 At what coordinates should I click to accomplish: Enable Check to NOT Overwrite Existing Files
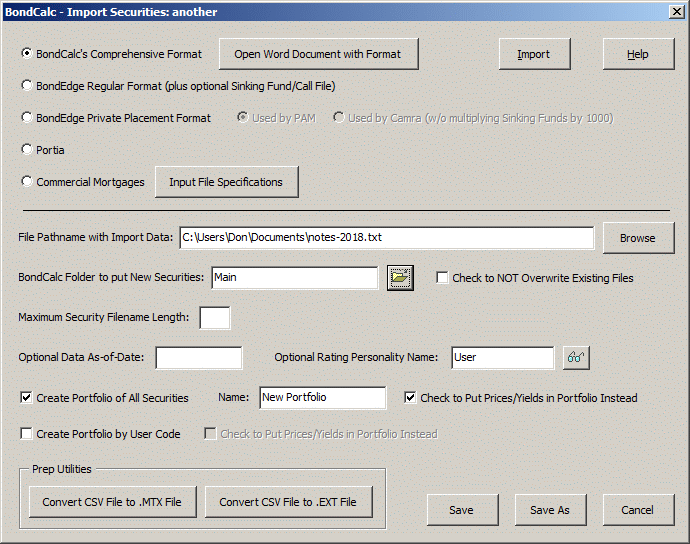pyautogui.click(x=442, y=278)
